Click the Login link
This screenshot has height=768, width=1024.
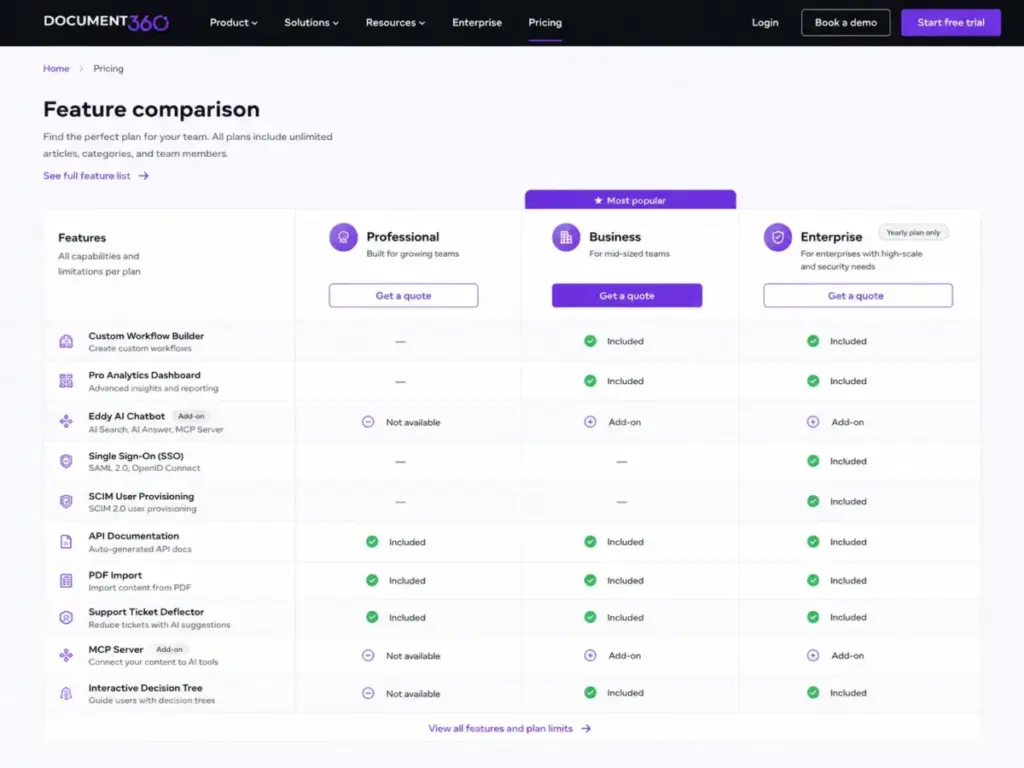pos(765,22)
